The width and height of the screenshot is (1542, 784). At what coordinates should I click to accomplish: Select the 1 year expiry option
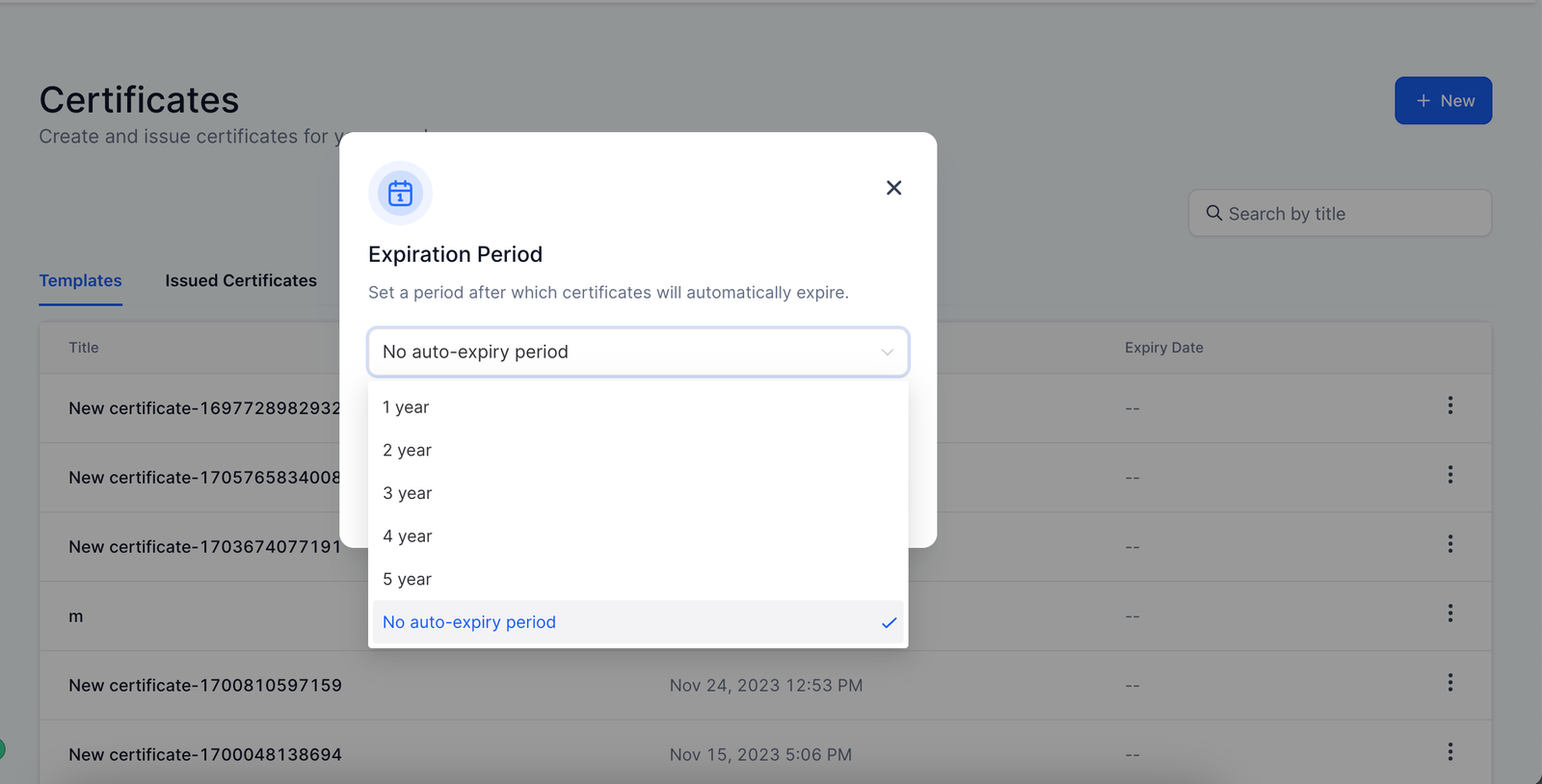pyautogui.click(x=406, y=407)
